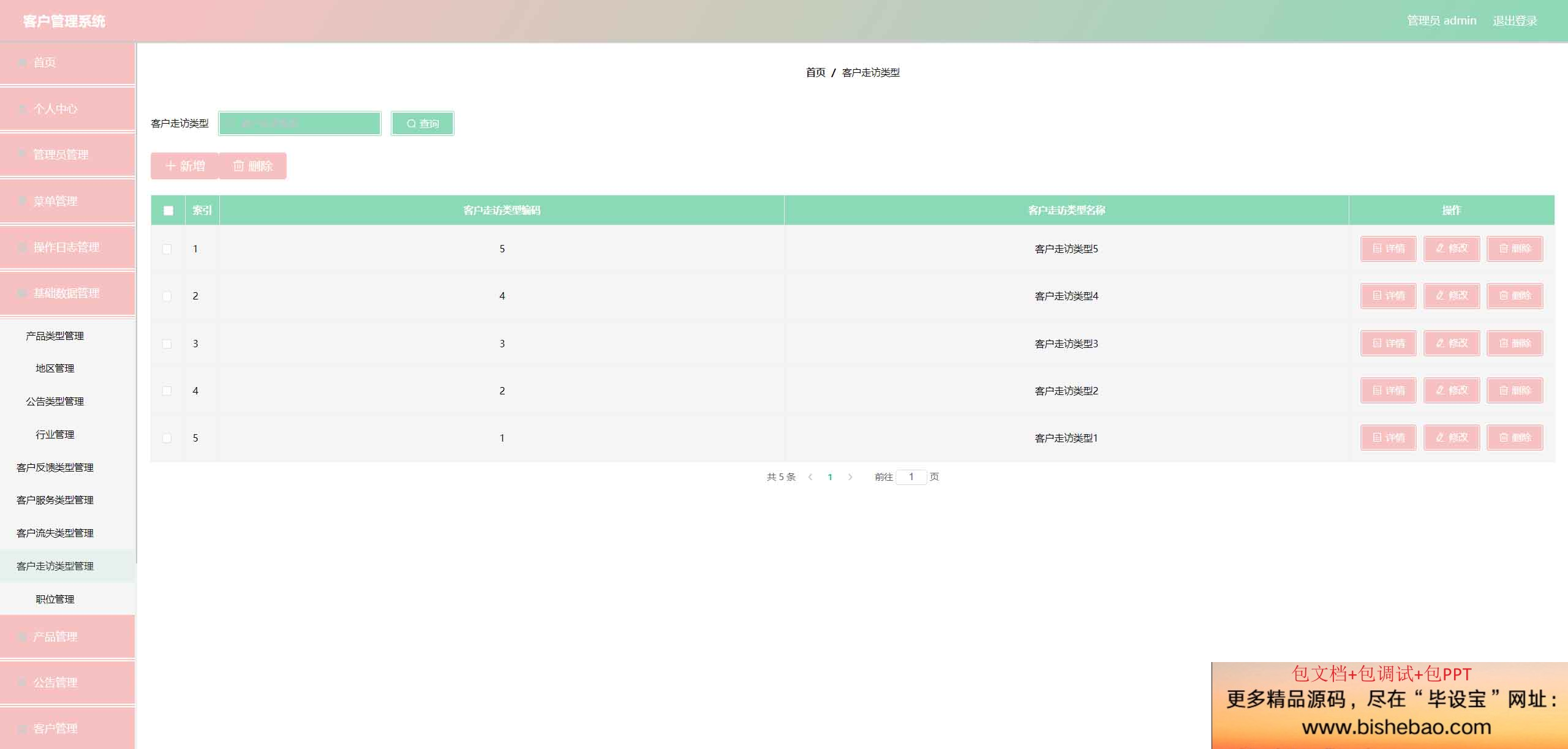The image size is (1568, 749).
Task: Check the checkbox for row index 4
Action: (x=167, y=391)
